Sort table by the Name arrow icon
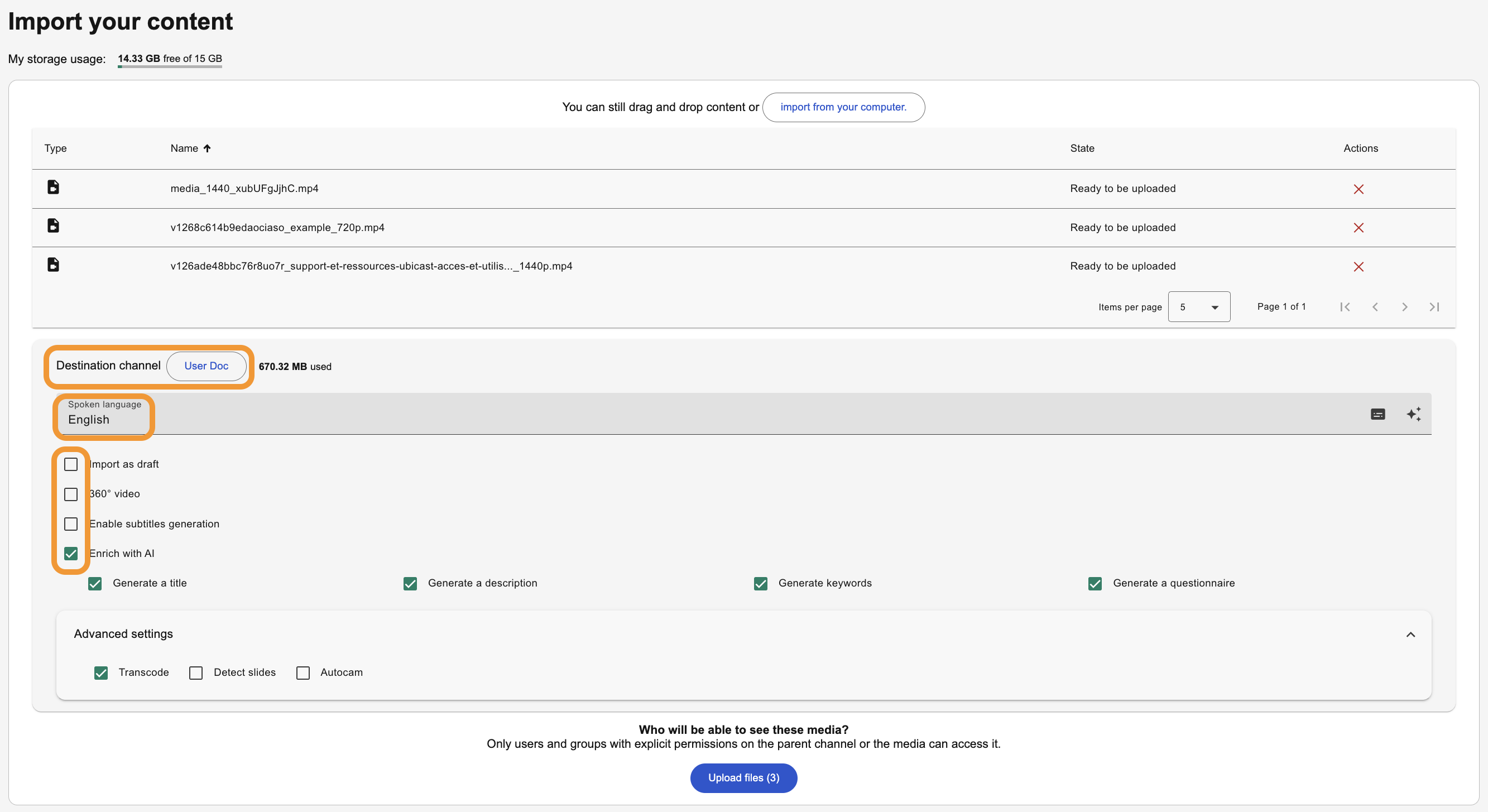This screenshot has width=1488, height=812. [207, 148]
